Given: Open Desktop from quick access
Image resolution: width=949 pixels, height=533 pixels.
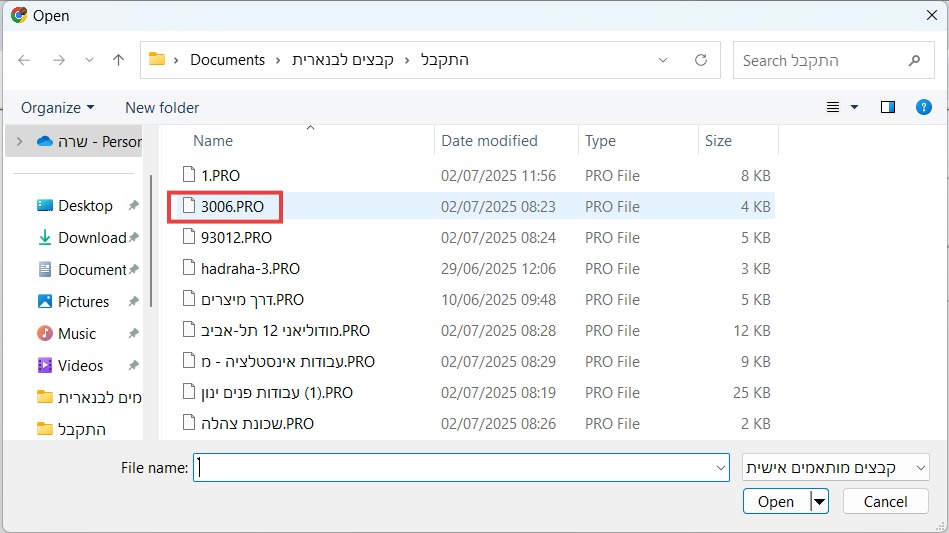Looking at the screenshot, I should pos(85,205).
